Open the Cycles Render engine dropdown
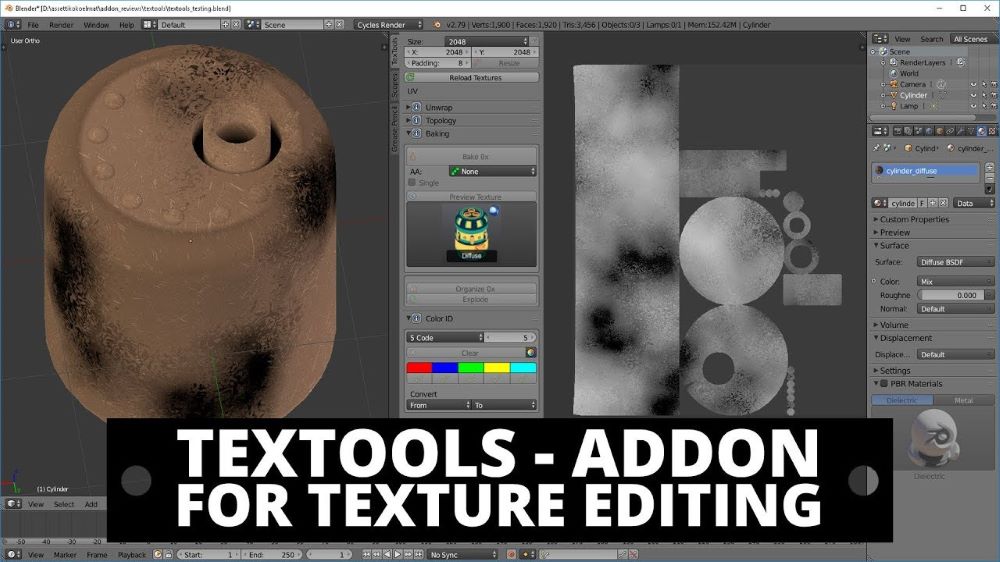Viewport: 1000px width, 562px height. coord(388,25)
